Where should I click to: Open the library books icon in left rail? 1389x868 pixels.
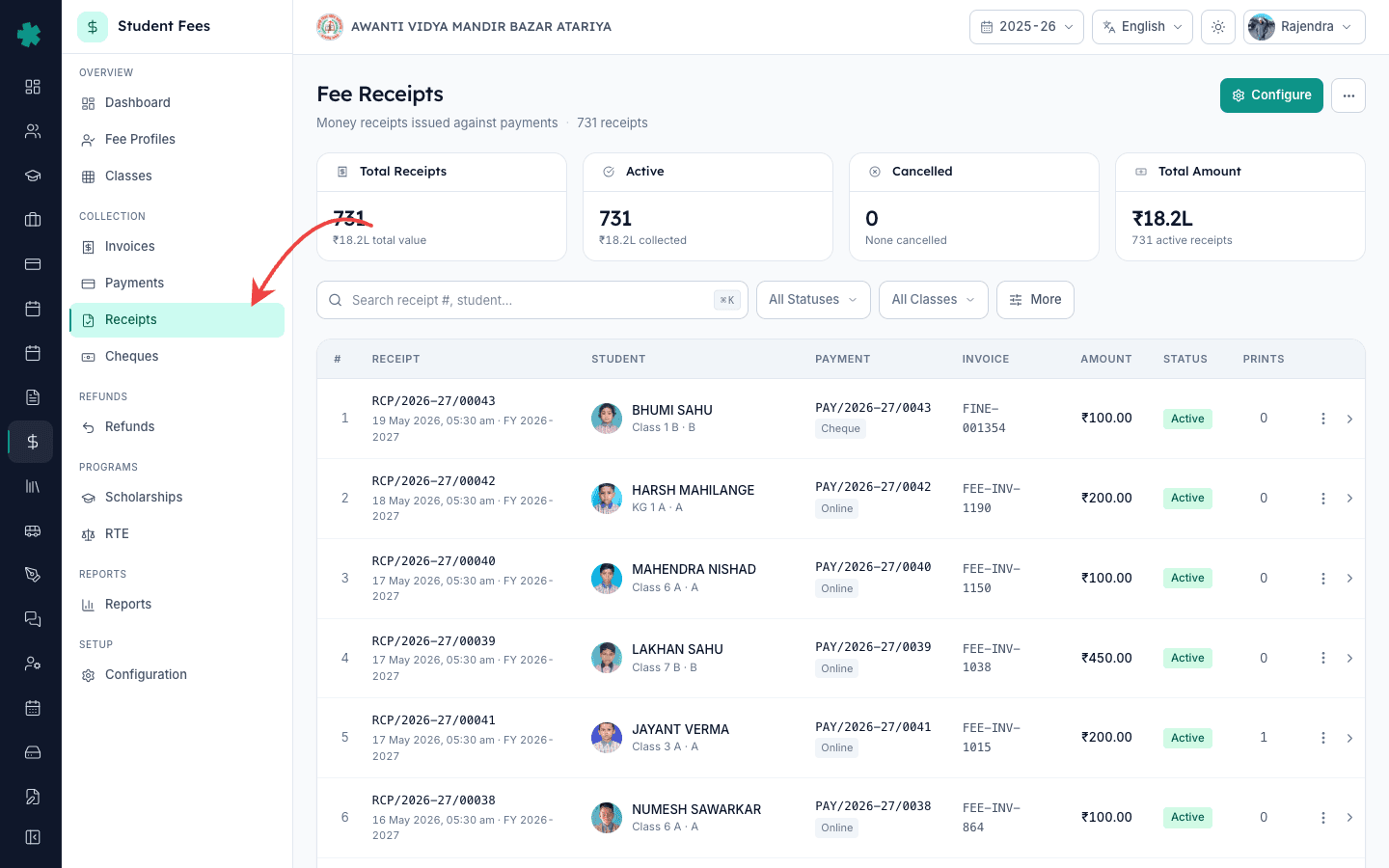pyautogui.click(x=33, y=486)
